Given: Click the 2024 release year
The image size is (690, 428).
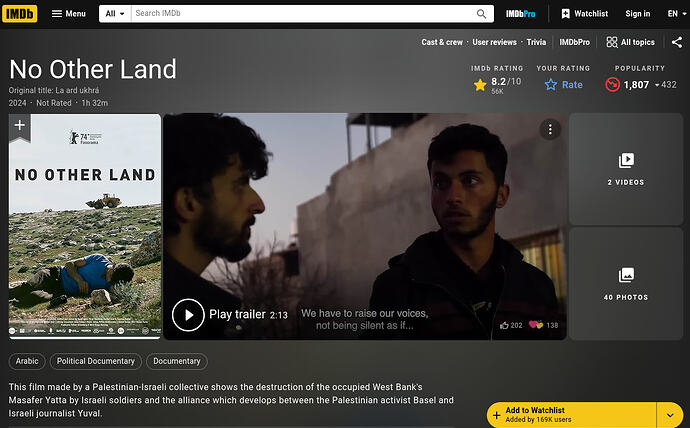Looking at the screenshot, I should [18, 103].
